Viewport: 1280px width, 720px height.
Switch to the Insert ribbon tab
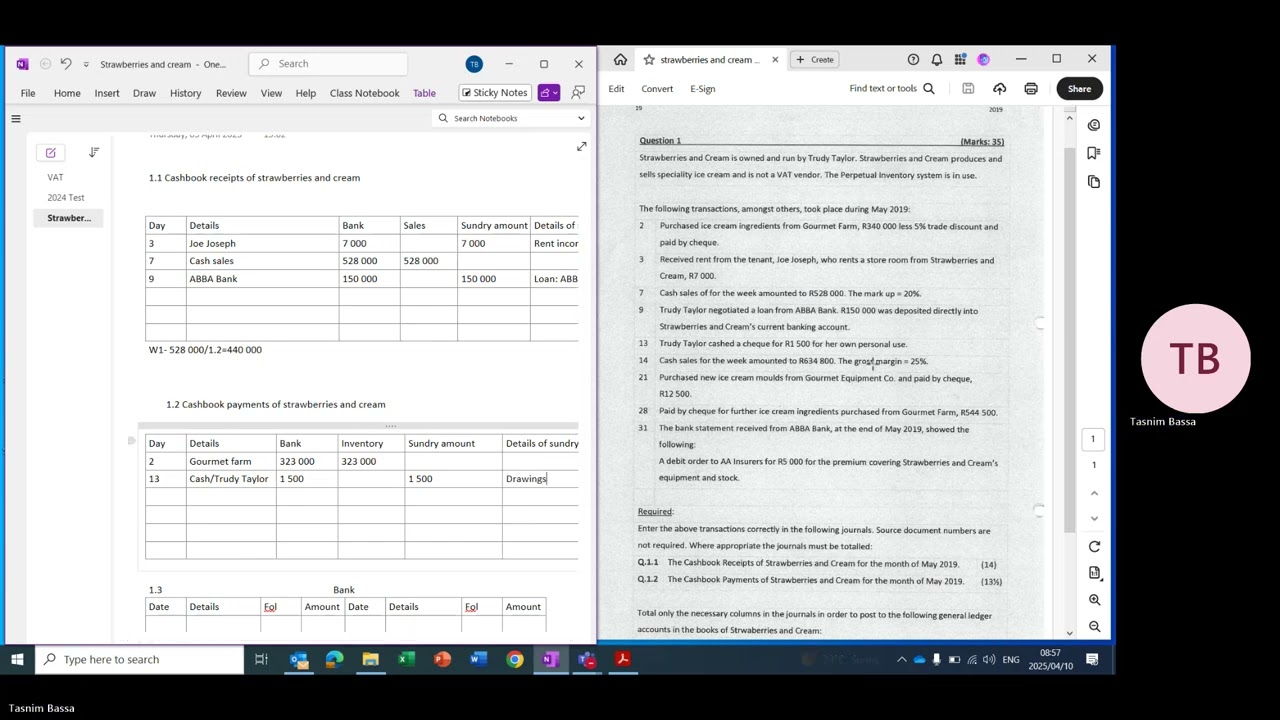pos(107,93)
